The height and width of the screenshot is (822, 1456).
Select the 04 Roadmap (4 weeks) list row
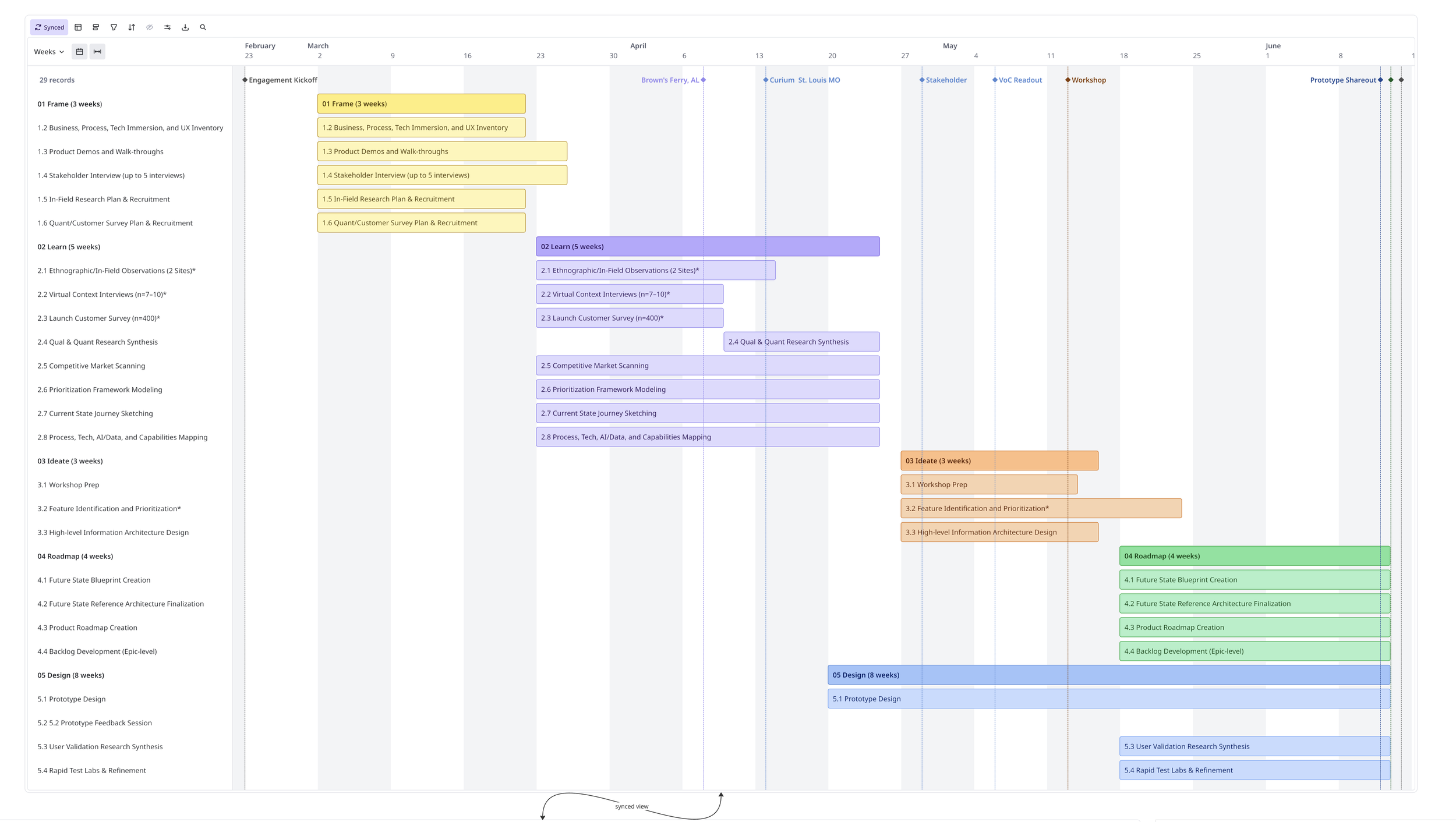(x=130, y=557)
